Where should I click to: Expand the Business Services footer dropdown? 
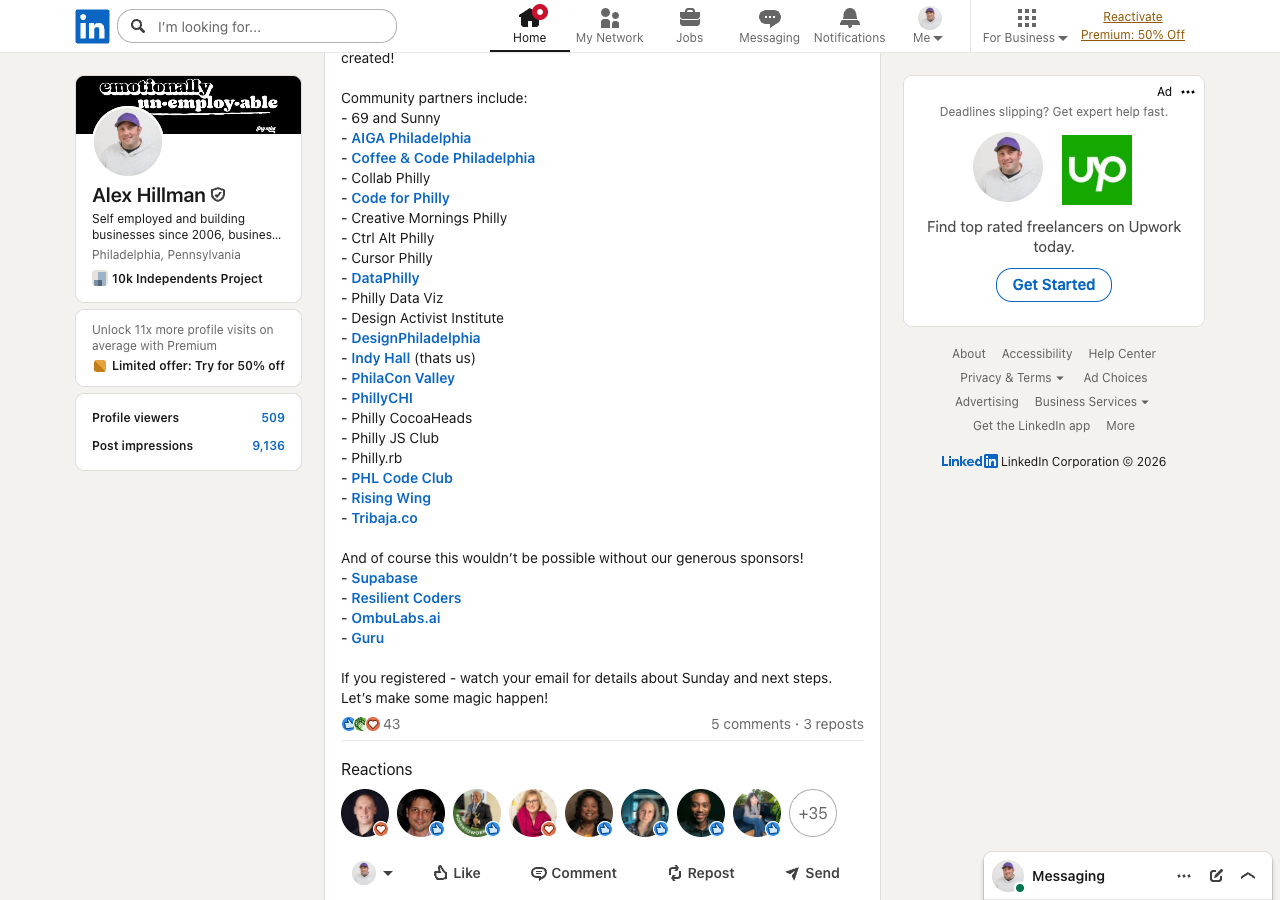[x=1091, y=402]
